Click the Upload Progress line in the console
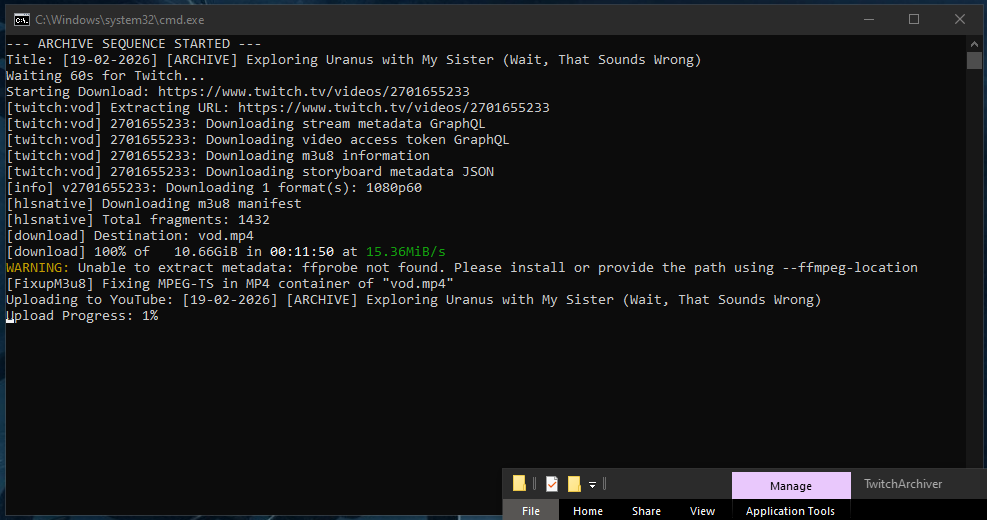Viewport: 987px width, 520px height. point(82,316)
